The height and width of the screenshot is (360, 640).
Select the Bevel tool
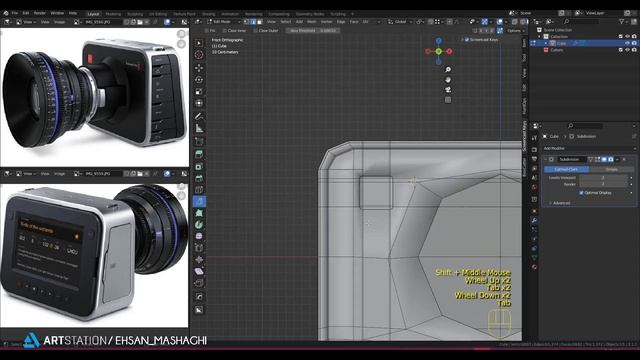point(199,178)
